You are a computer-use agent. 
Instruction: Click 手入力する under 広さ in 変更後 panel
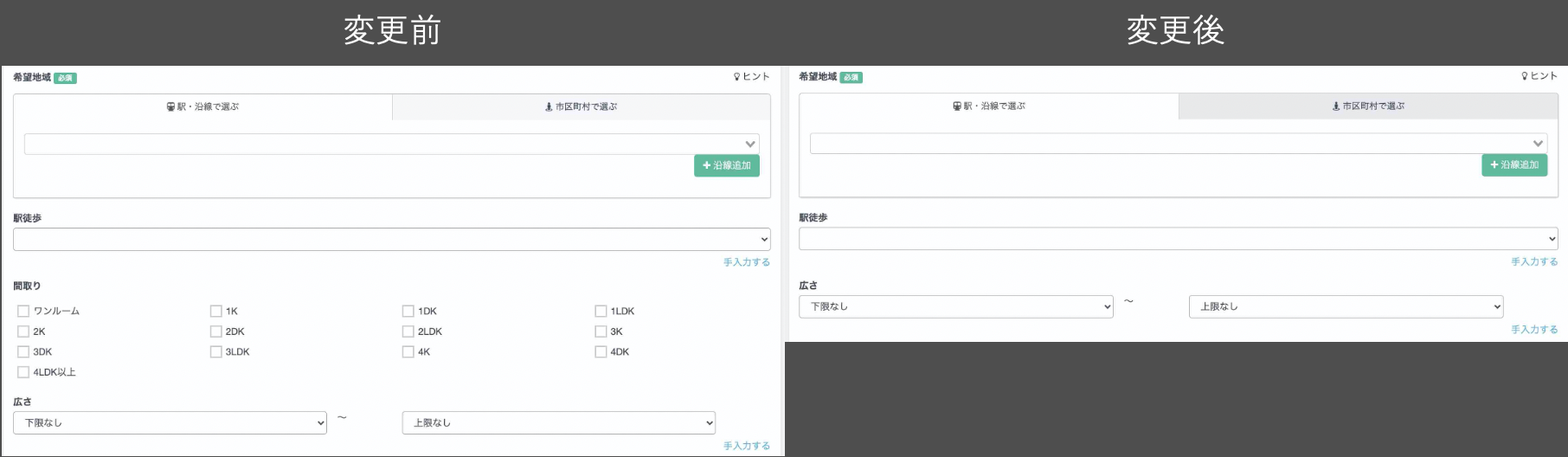[1534, 330]
